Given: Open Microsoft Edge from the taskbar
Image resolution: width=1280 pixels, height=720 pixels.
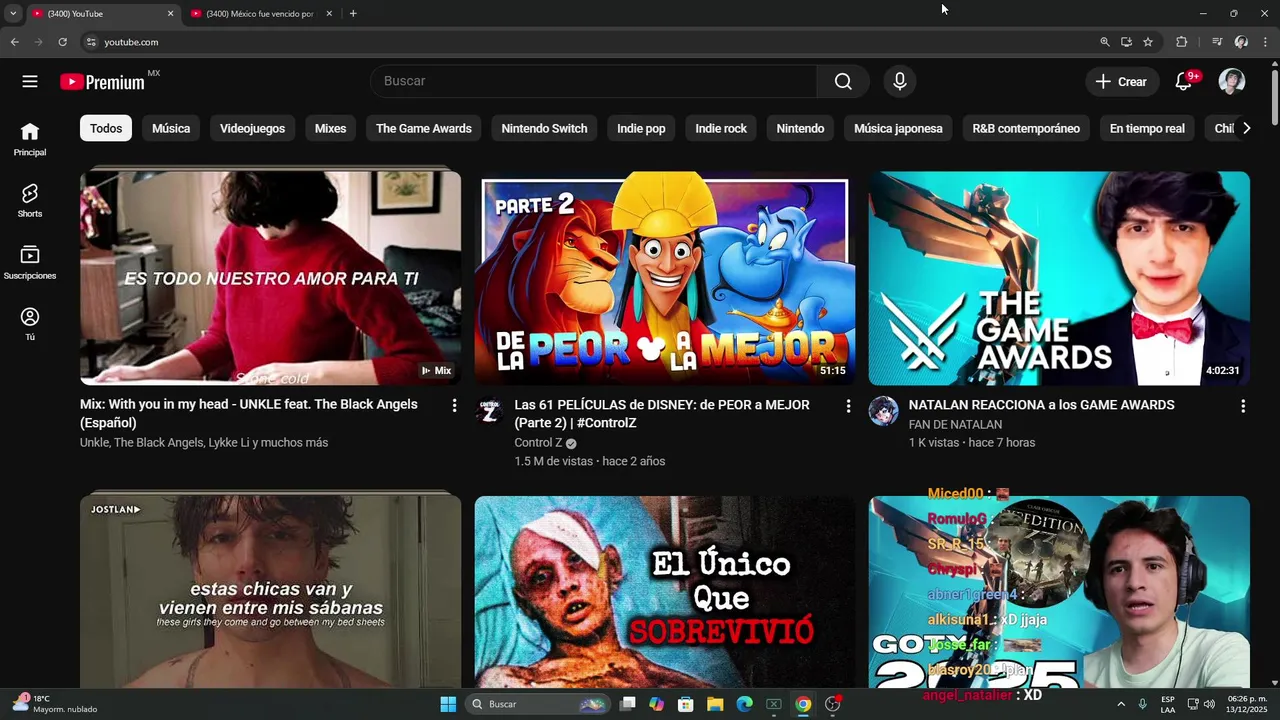Looking at the screenshot, I should 744,704.
